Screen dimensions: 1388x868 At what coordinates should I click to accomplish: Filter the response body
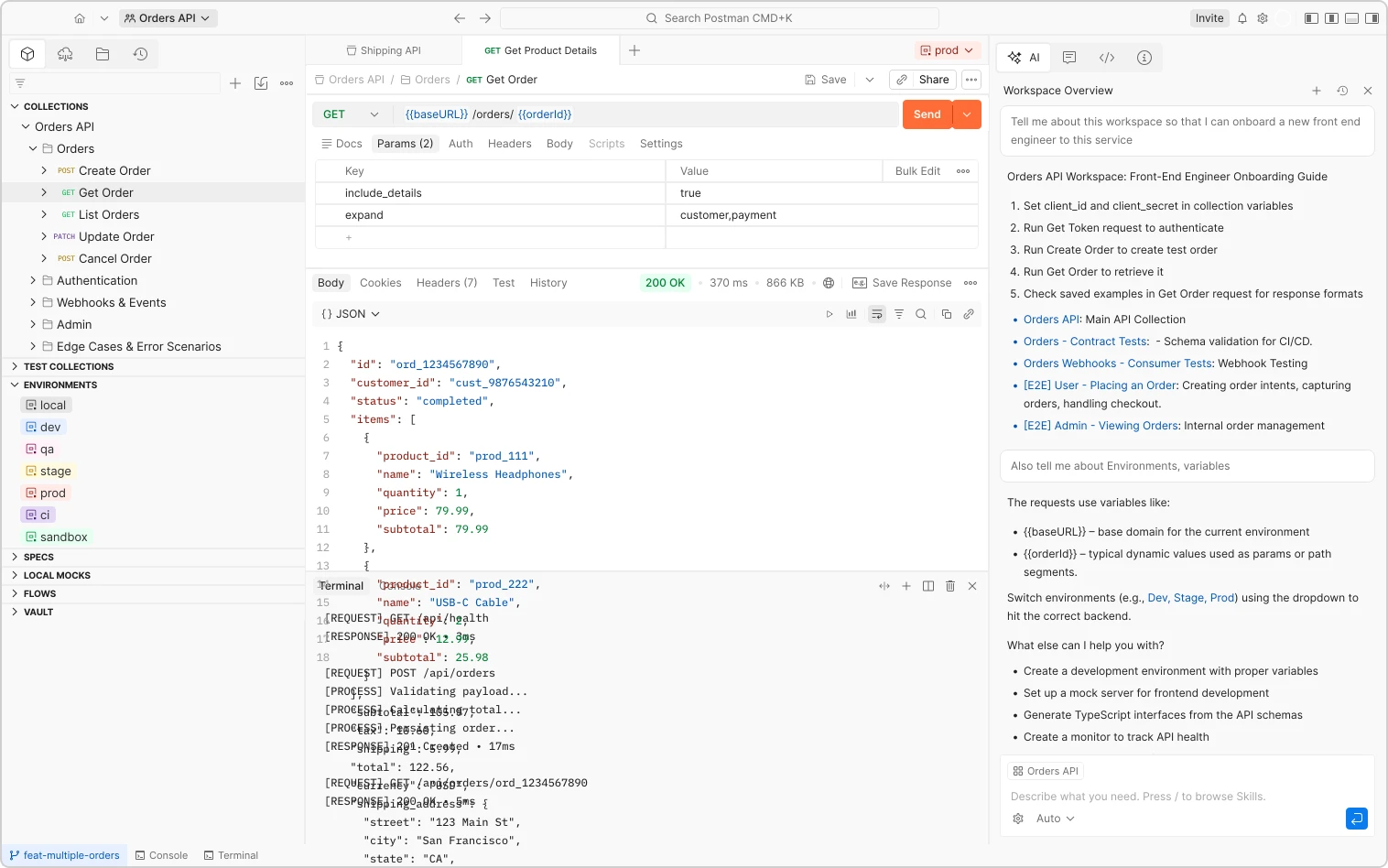coord(899,314)
